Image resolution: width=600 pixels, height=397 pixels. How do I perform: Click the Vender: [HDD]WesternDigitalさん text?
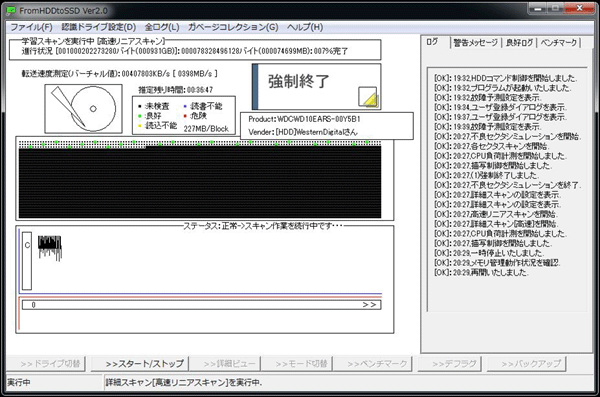(303, 132)
